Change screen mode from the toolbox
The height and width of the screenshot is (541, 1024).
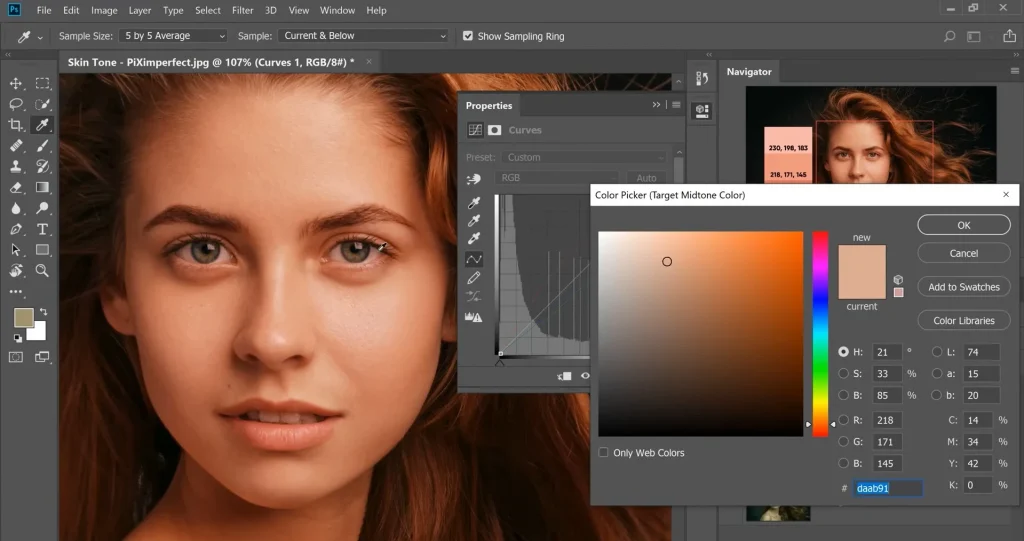[42, 357]
